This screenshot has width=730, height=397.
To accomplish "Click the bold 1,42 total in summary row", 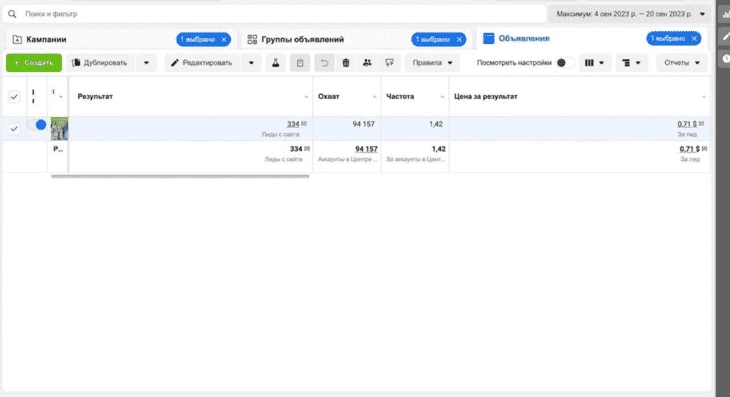I will [x=438, y=149].
